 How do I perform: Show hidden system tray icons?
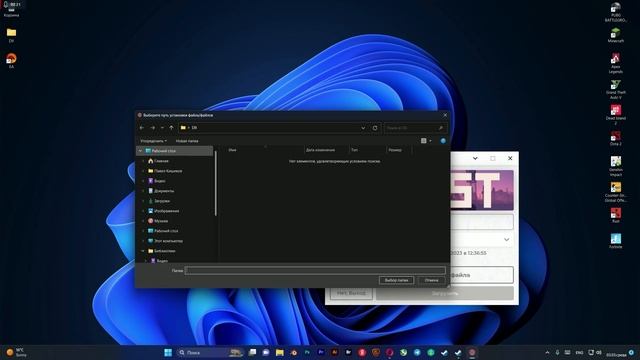547,353
